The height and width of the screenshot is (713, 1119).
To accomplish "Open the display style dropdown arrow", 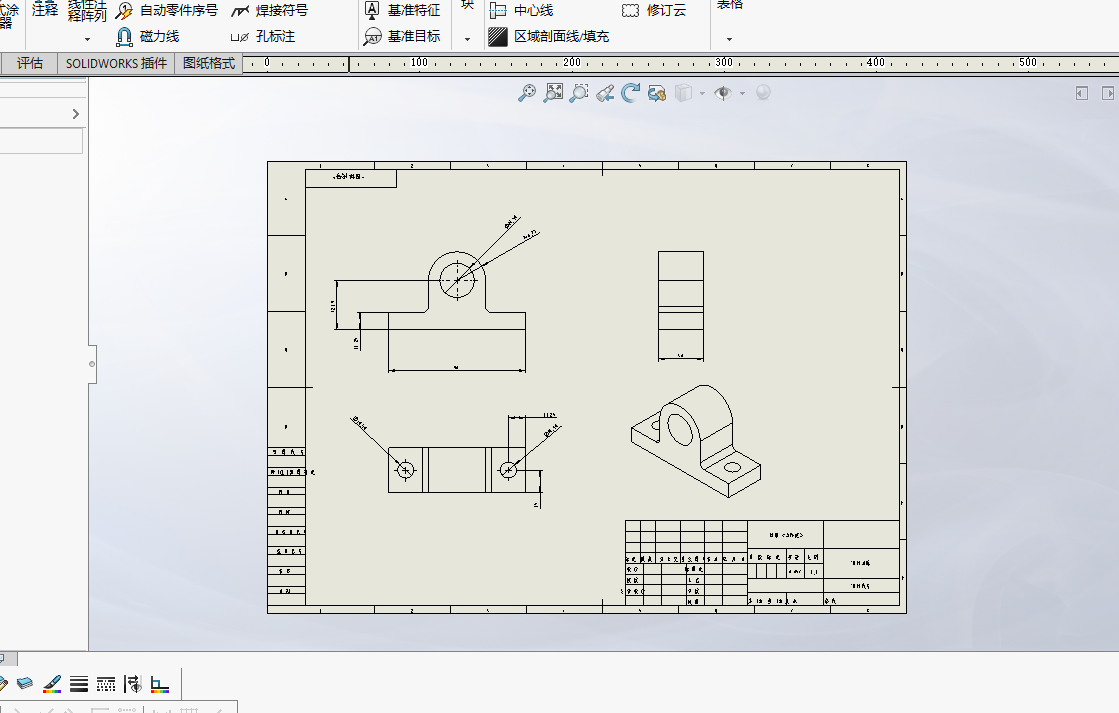I will pyautogui.click(x=702, y=93).
